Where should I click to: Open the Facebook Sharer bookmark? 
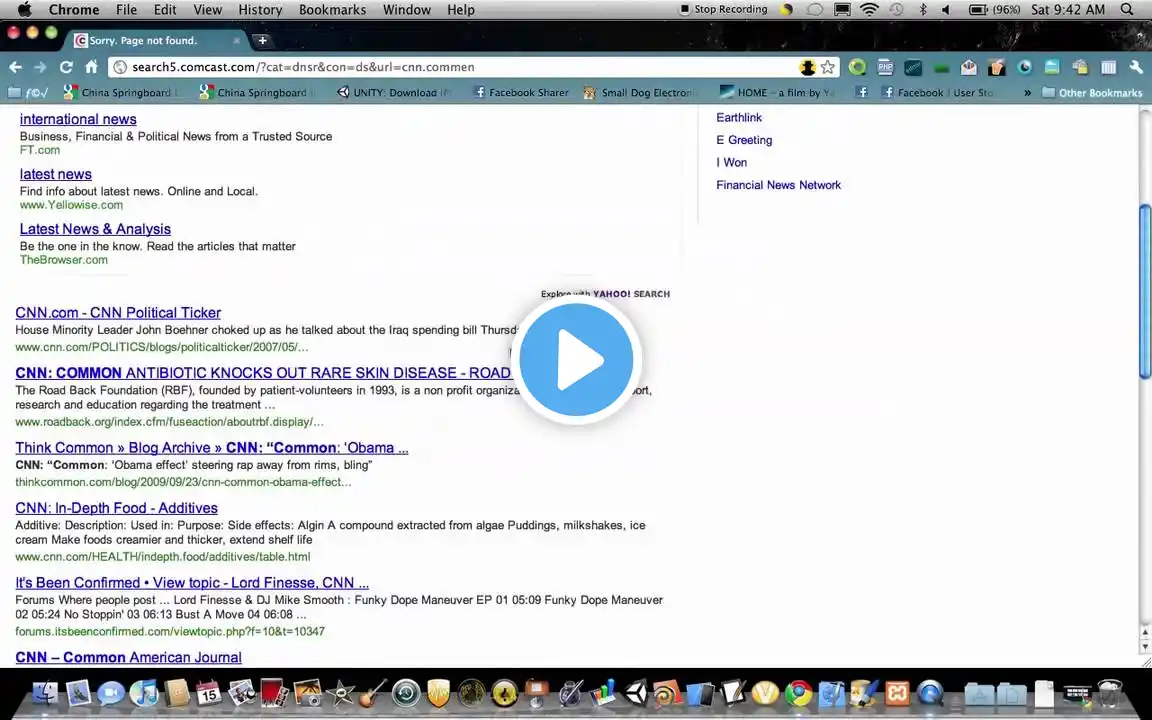pos(521,93)
